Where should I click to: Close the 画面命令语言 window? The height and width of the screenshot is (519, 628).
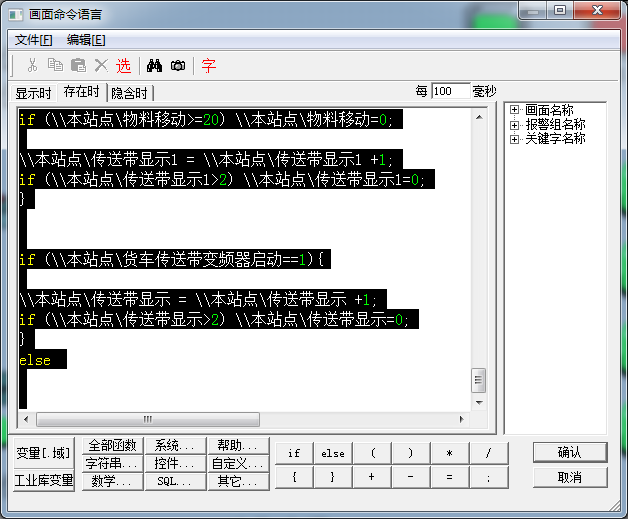click(x=597, y=11)
